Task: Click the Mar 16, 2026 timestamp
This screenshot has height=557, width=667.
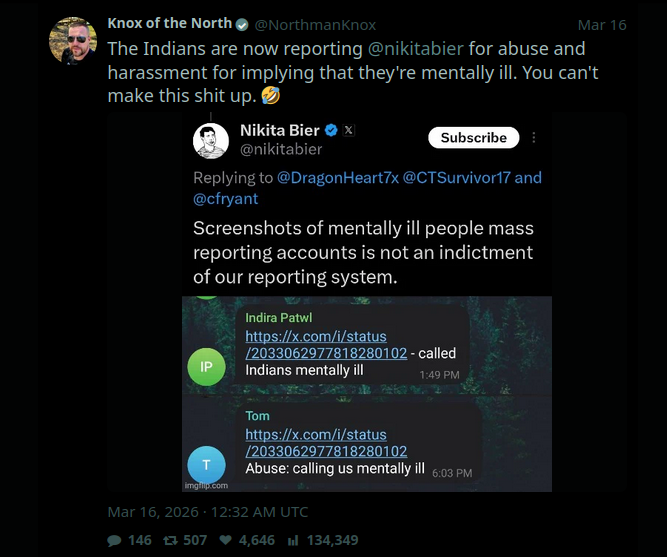Action: [207, 512]
